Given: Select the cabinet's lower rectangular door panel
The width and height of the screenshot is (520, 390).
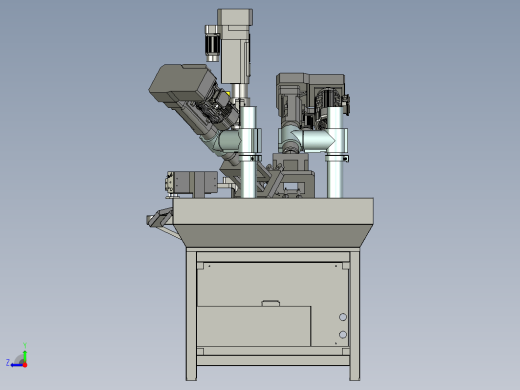Looking at the screenshot, I should [x=254, y=326].
